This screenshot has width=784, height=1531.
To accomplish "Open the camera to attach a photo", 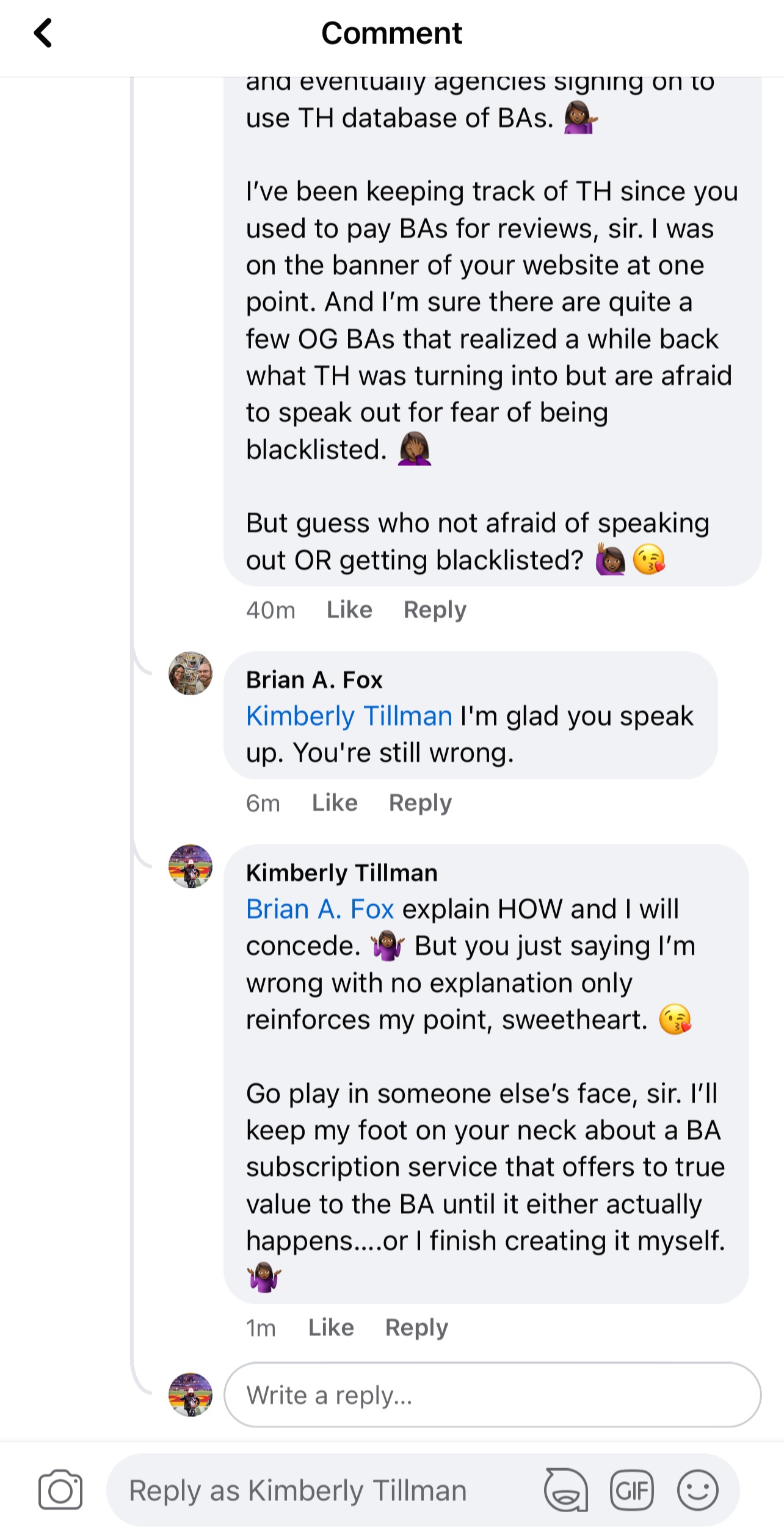I will coord(60,1489).
